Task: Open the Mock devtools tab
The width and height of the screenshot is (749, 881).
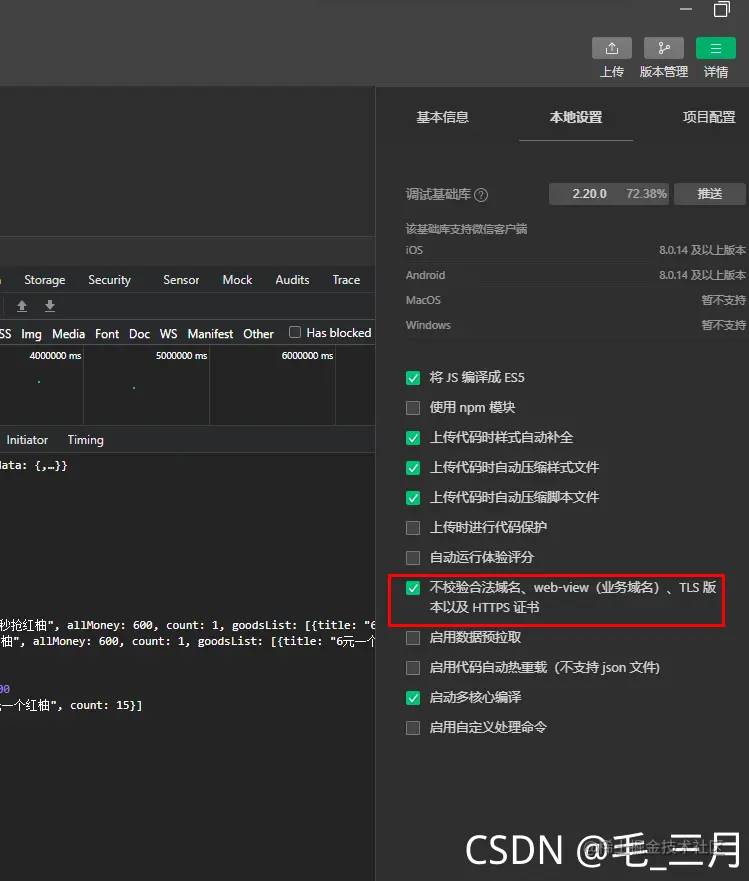Action: click(237, 280)
